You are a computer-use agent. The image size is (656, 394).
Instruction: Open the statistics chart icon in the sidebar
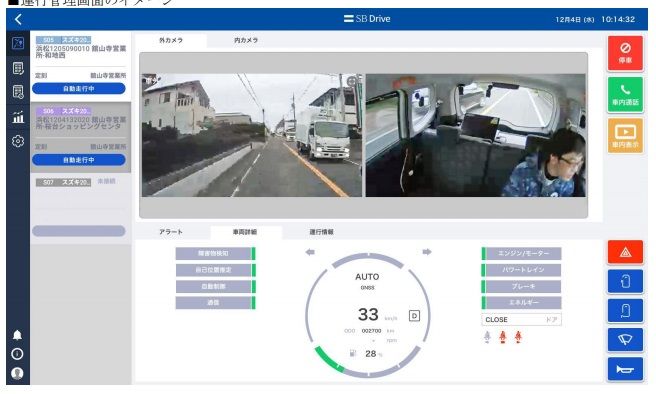[x=18, y=117]
